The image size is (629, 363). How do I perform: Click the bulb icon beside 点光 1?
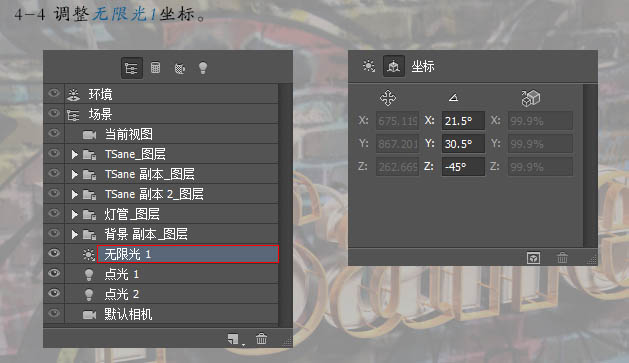[89, 274]
